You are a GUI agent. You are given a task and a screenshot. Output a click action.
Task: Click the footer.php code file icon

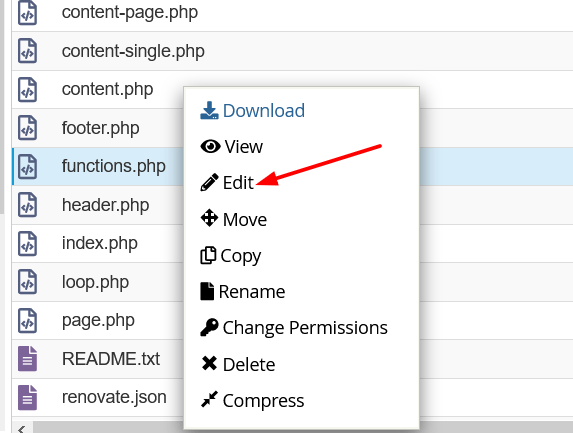pos(27,128)
